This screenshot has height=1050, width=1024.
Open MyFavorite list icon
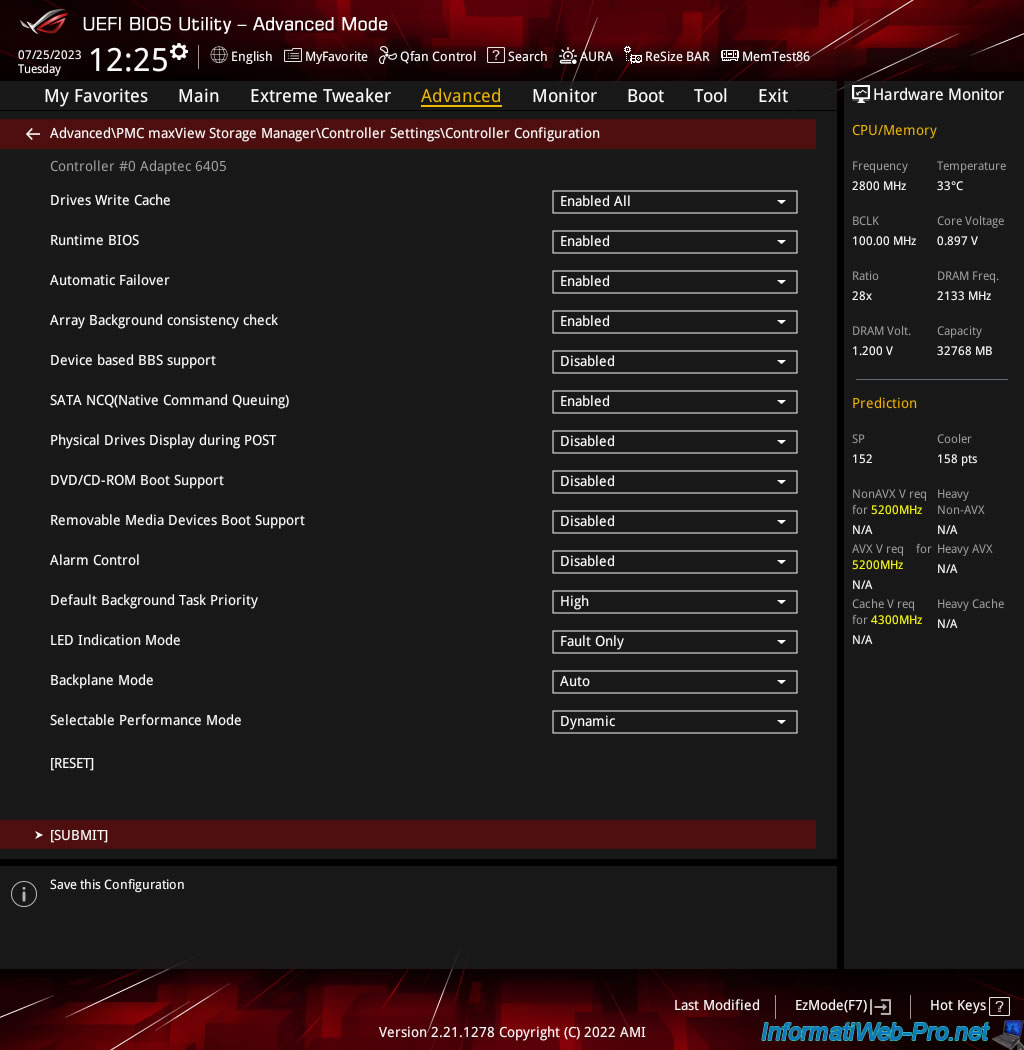click(293, 56)
